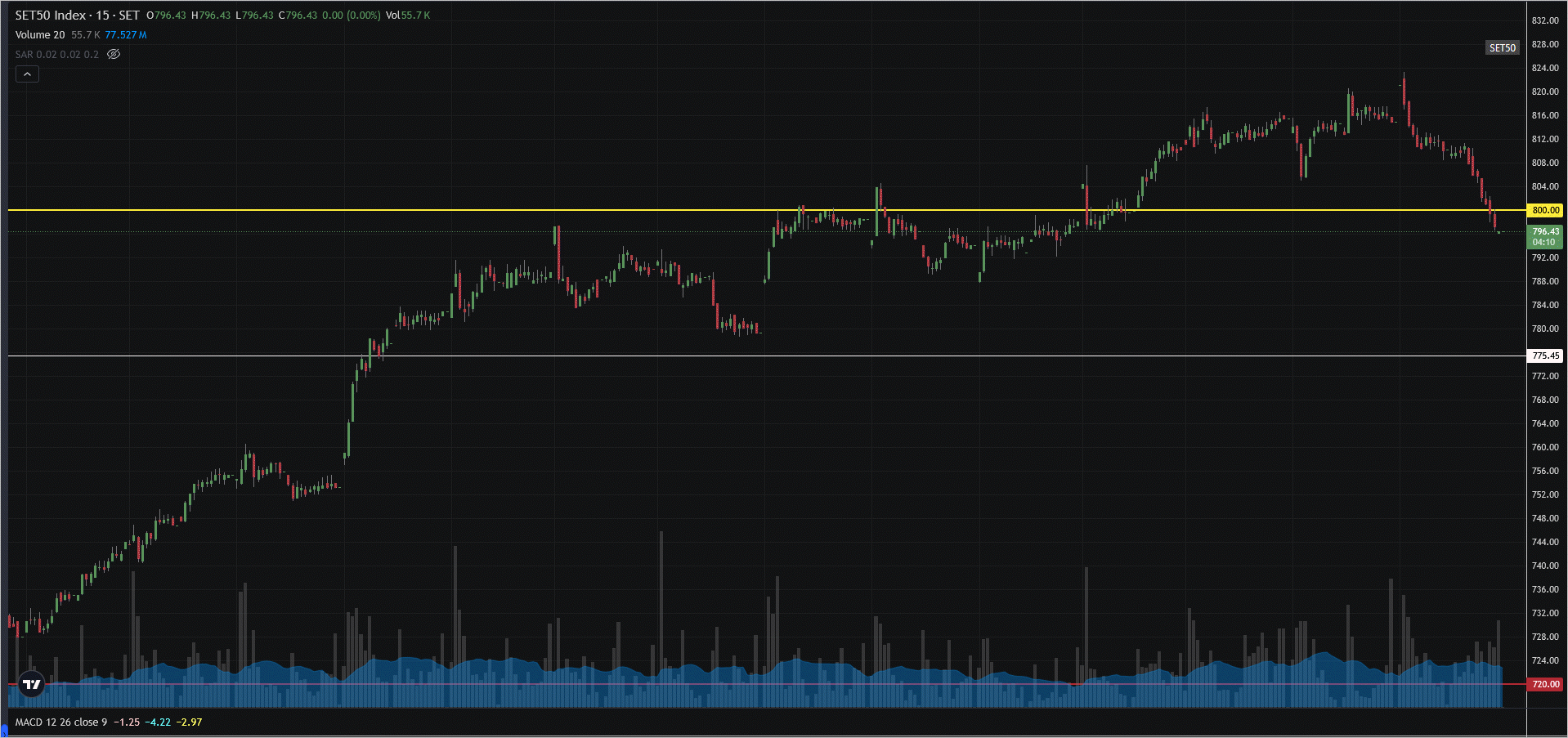The height and width of the screenshot is (738, 1568).
Task: Click the 0.00 (0.00%) change value
Action: (352, 16)
